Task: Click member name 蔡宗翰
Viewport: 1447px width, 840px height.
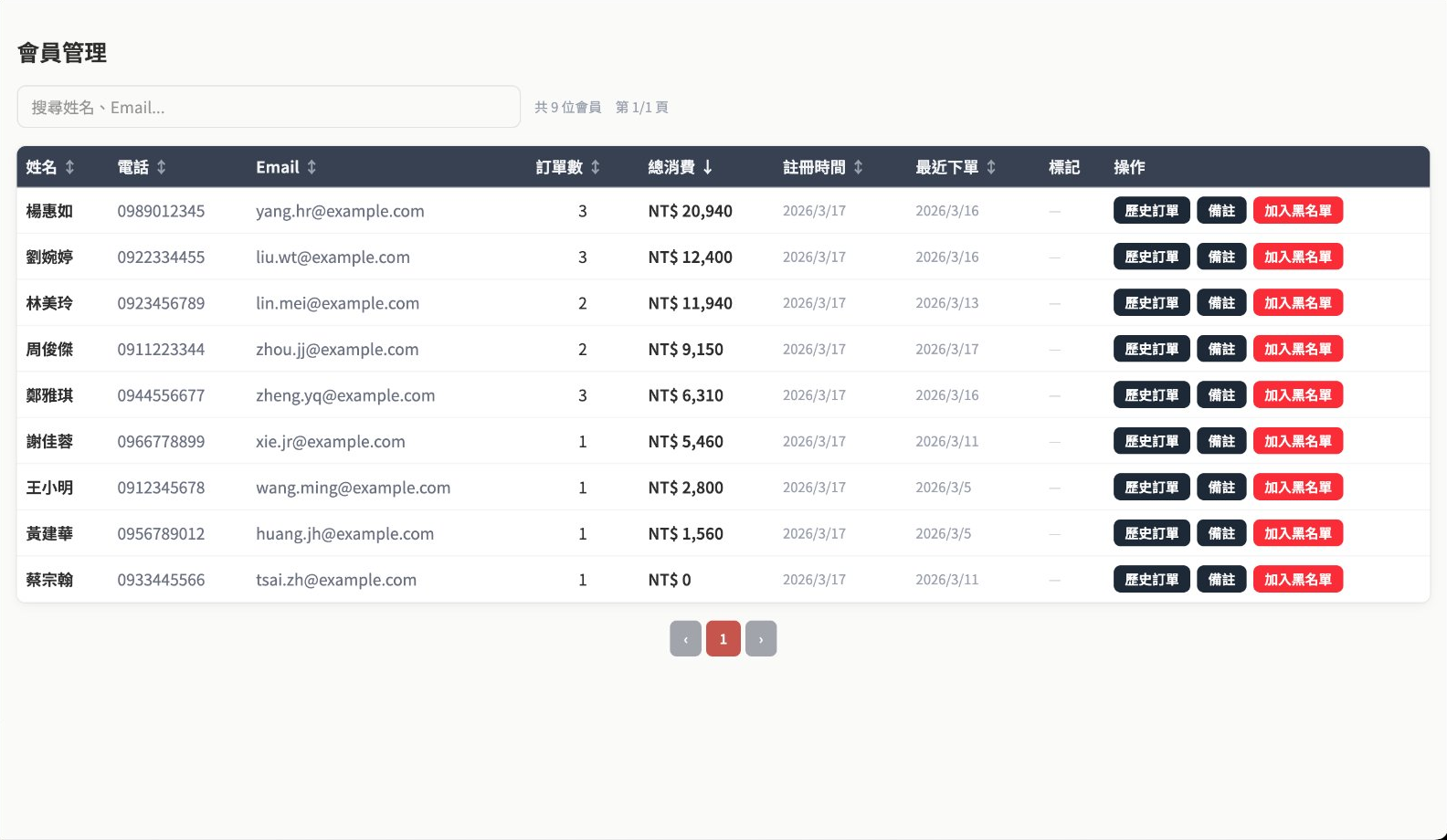Action: pyautogui.click(x=49, y=580)
